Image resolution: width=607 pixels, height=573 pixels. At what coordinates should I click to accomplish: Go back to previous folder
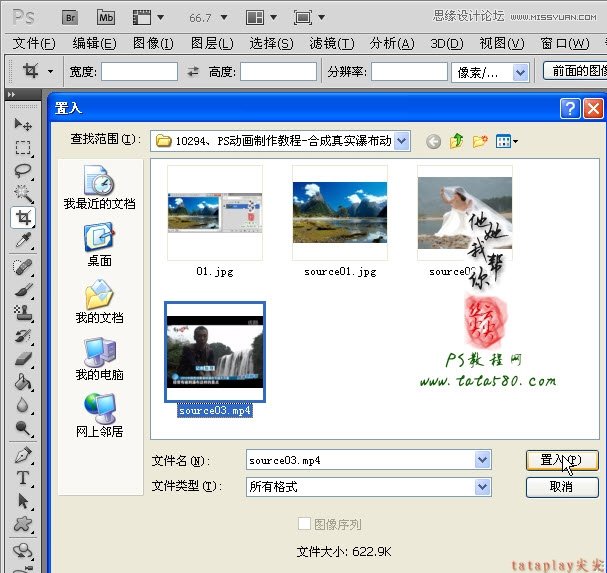(434, 141)
